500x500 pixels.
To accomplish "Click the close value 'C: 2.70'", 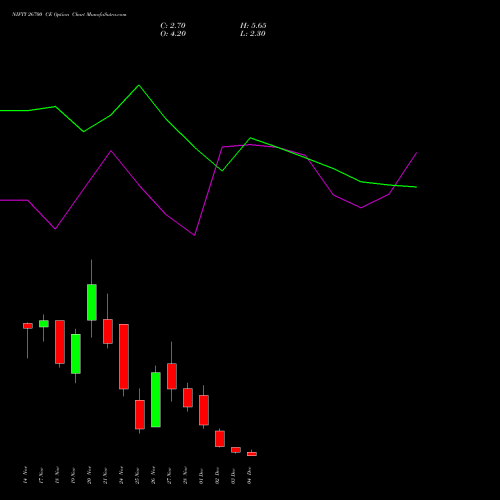I will (173, 26).
